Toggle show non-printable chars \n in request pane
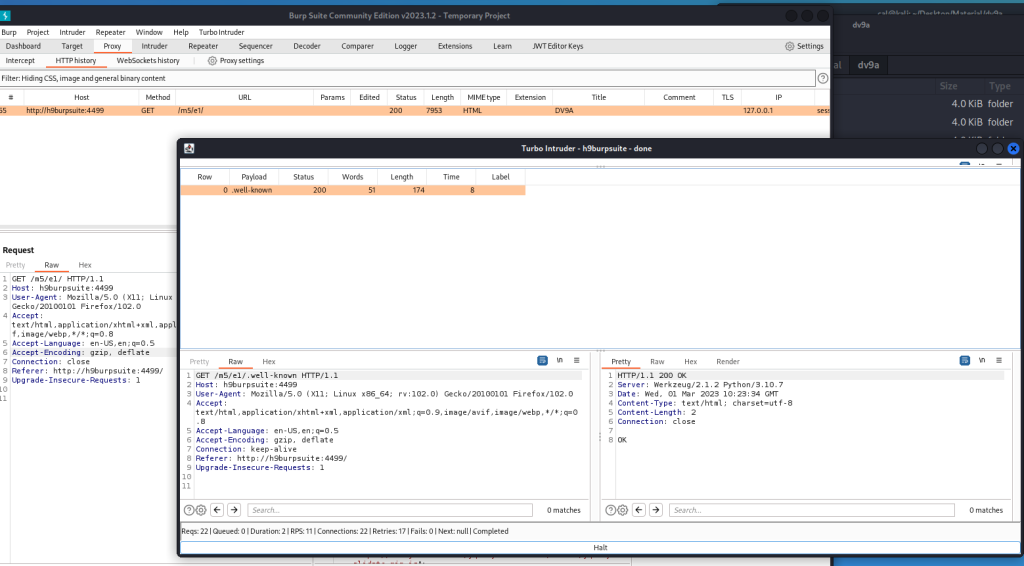The image size is (1024, 566). click(x=560, y=360)
